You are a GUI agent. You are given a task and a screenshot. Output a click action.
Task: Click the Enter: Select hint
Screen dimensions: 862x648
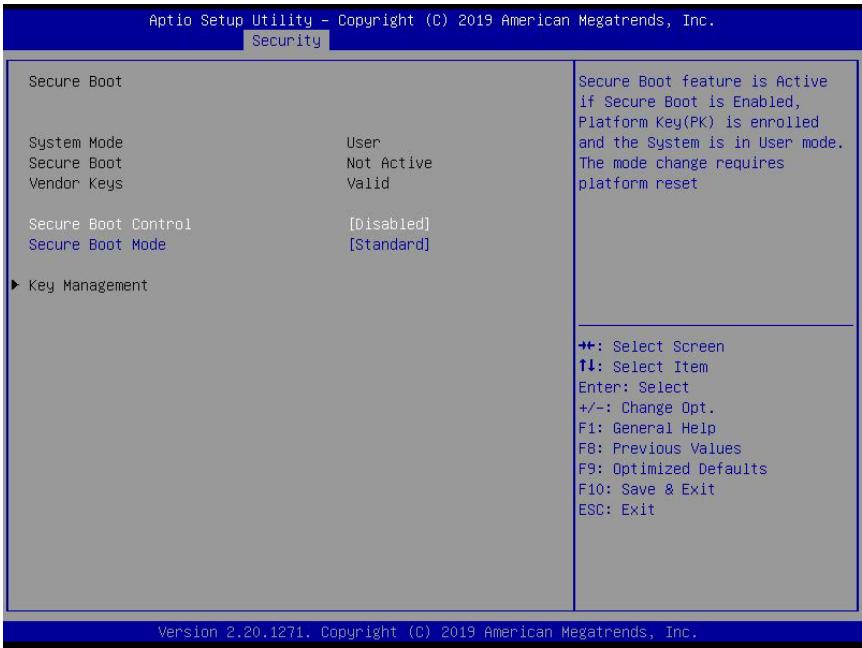pyautogui.click(x=633, y=387)
